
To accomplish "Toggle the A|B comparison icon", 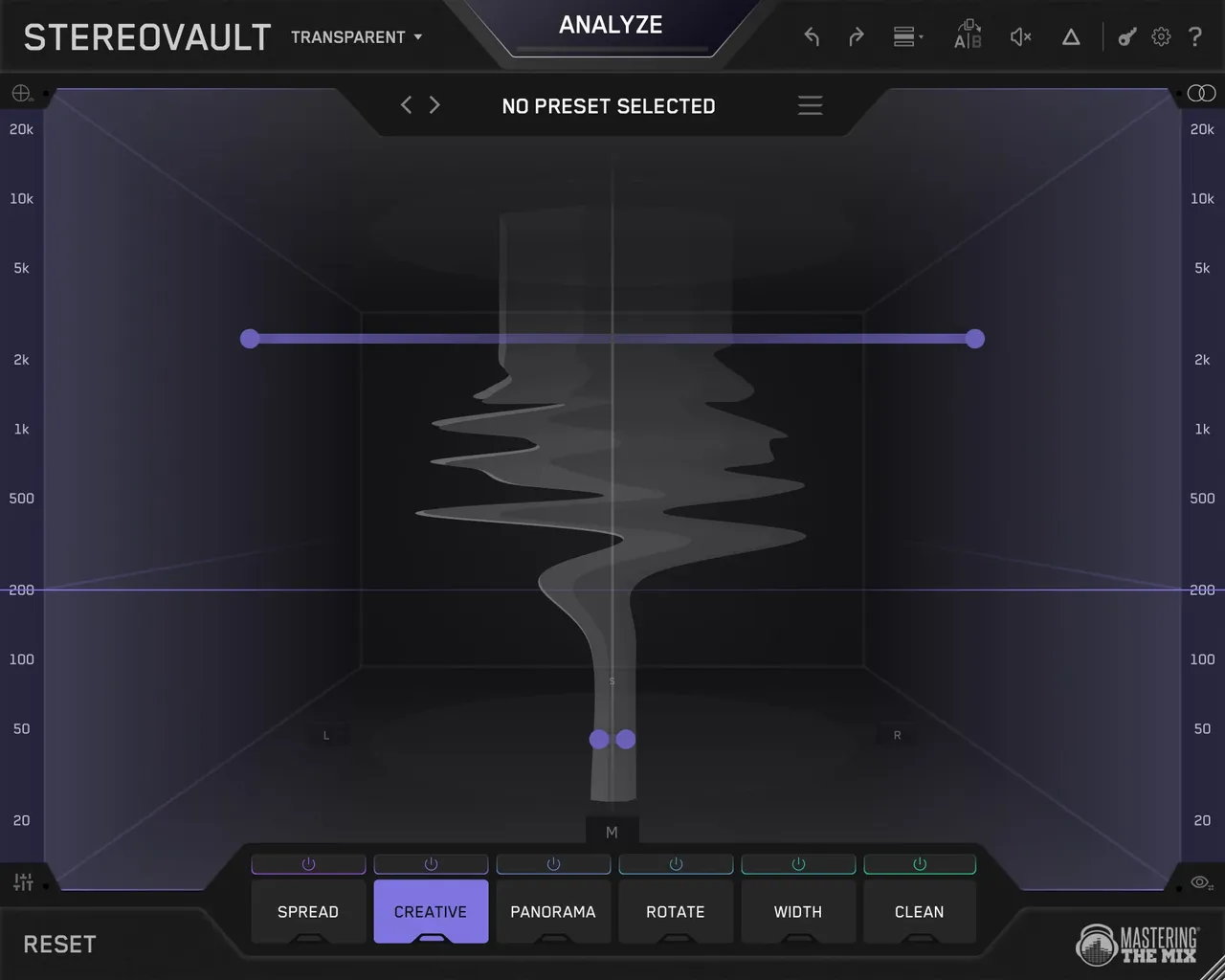I will point(968,34).
